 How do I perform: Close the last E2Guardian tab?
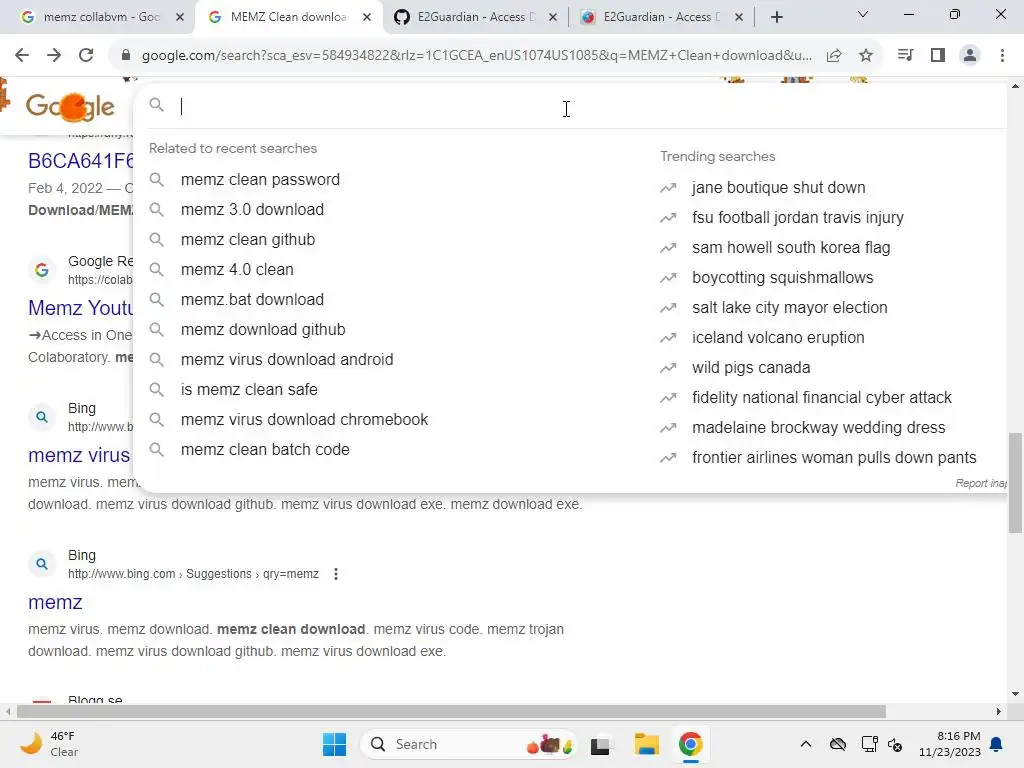[739, 17]
